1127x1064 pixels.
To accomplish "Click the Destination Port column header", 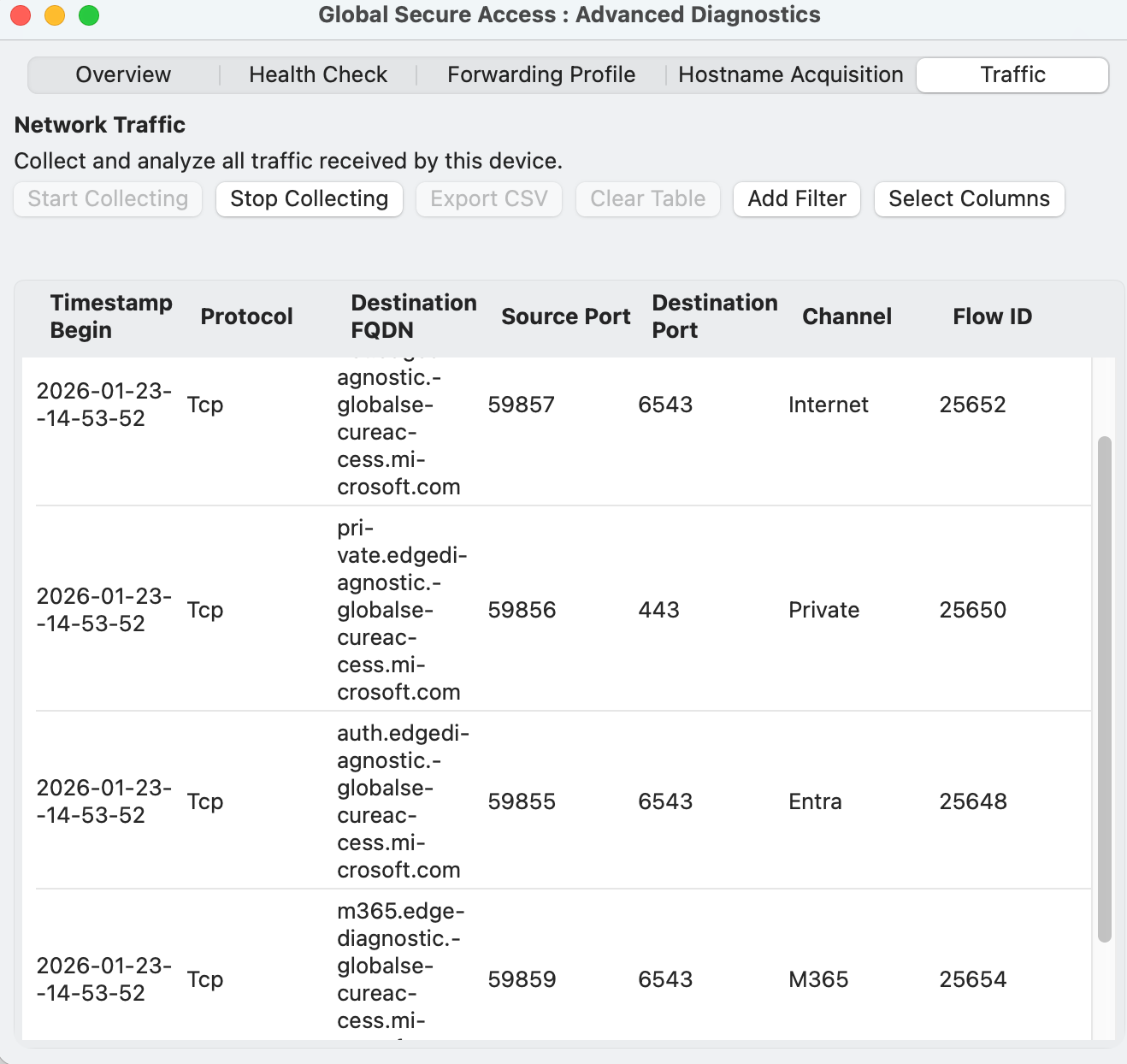I will click(714, 316).
